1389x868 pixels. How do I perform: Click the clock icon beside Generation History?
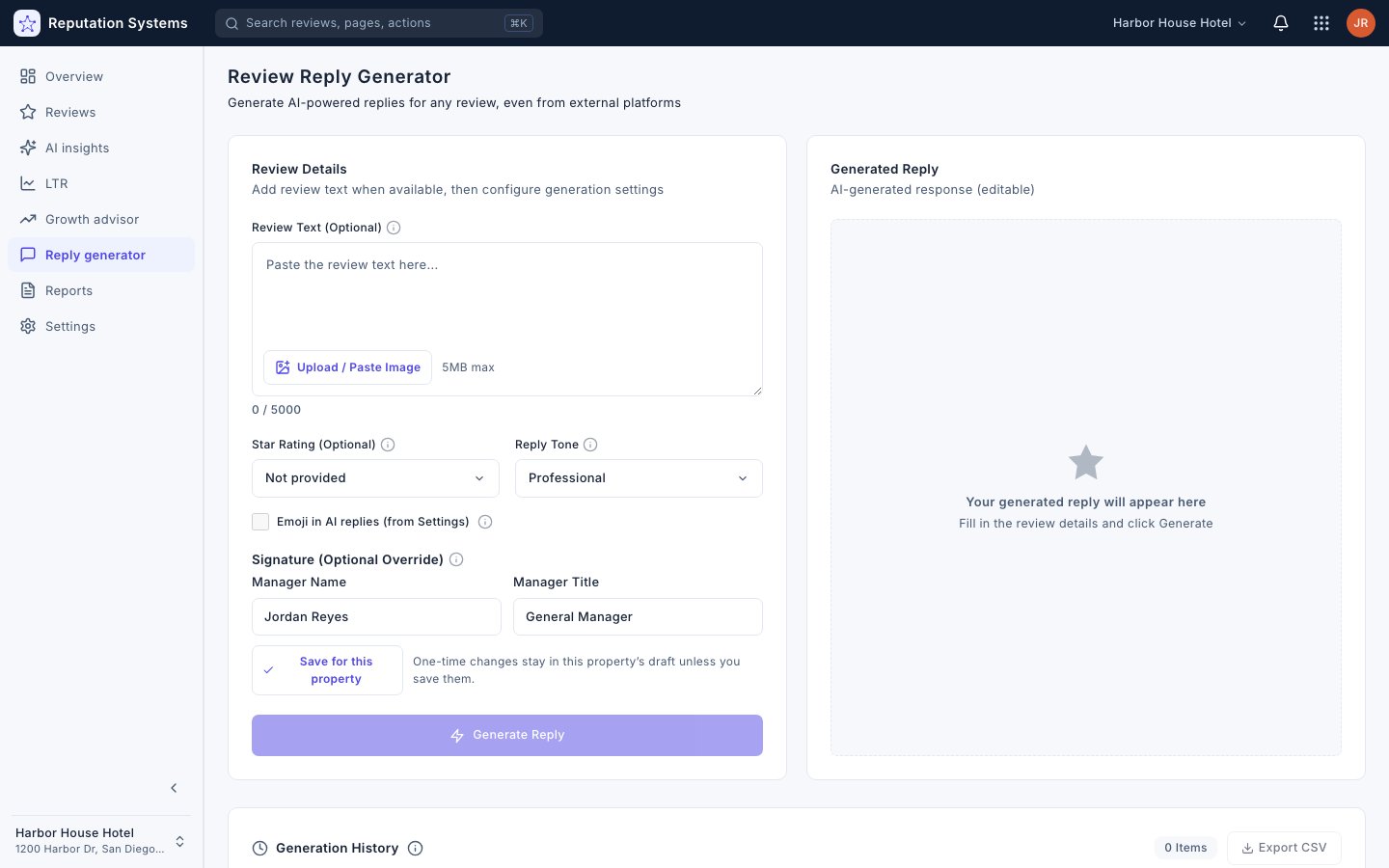259,849
